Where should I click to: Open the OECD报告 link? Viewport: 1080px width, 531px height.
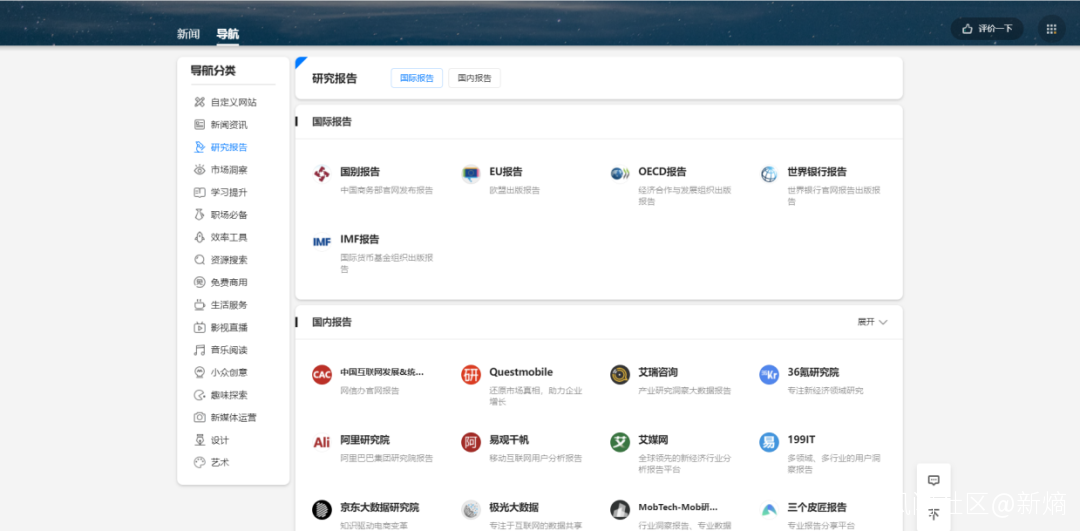tap(663, 171)
